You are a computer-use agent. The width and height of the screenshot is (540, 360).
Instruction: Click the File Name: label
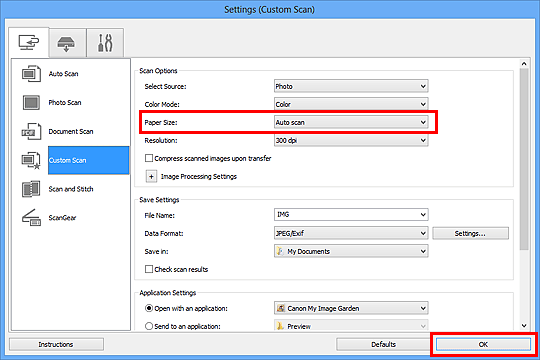(x=159, y=216)
